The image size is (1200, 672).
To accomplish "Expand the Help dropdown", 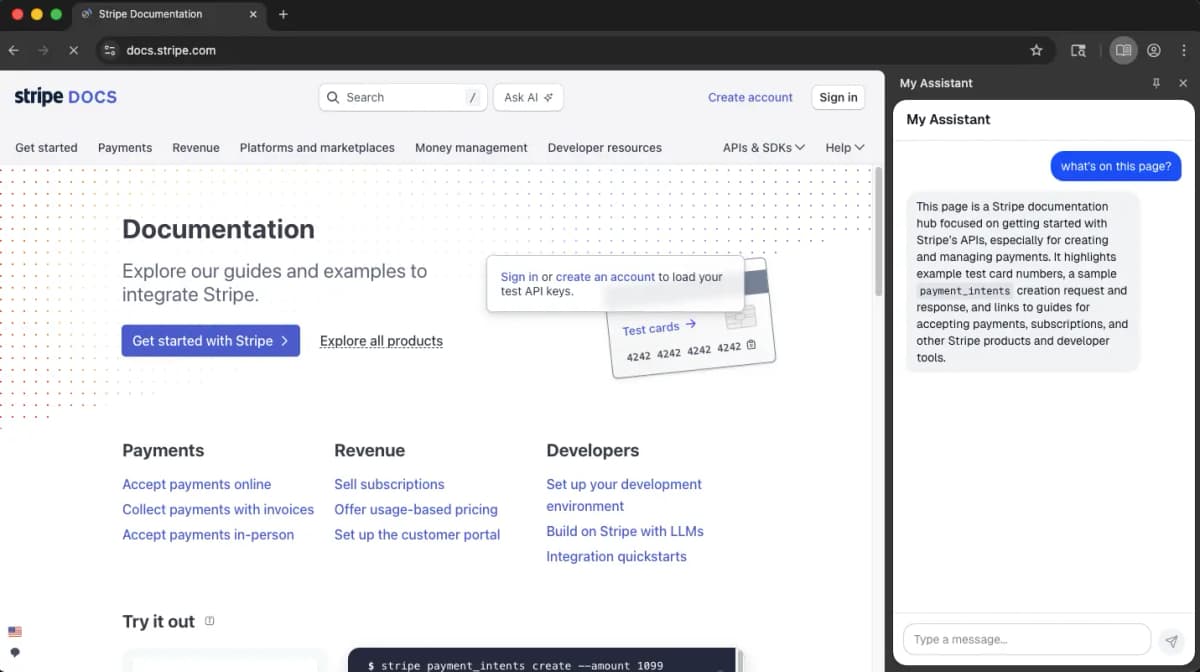I will tap(844, 147).
